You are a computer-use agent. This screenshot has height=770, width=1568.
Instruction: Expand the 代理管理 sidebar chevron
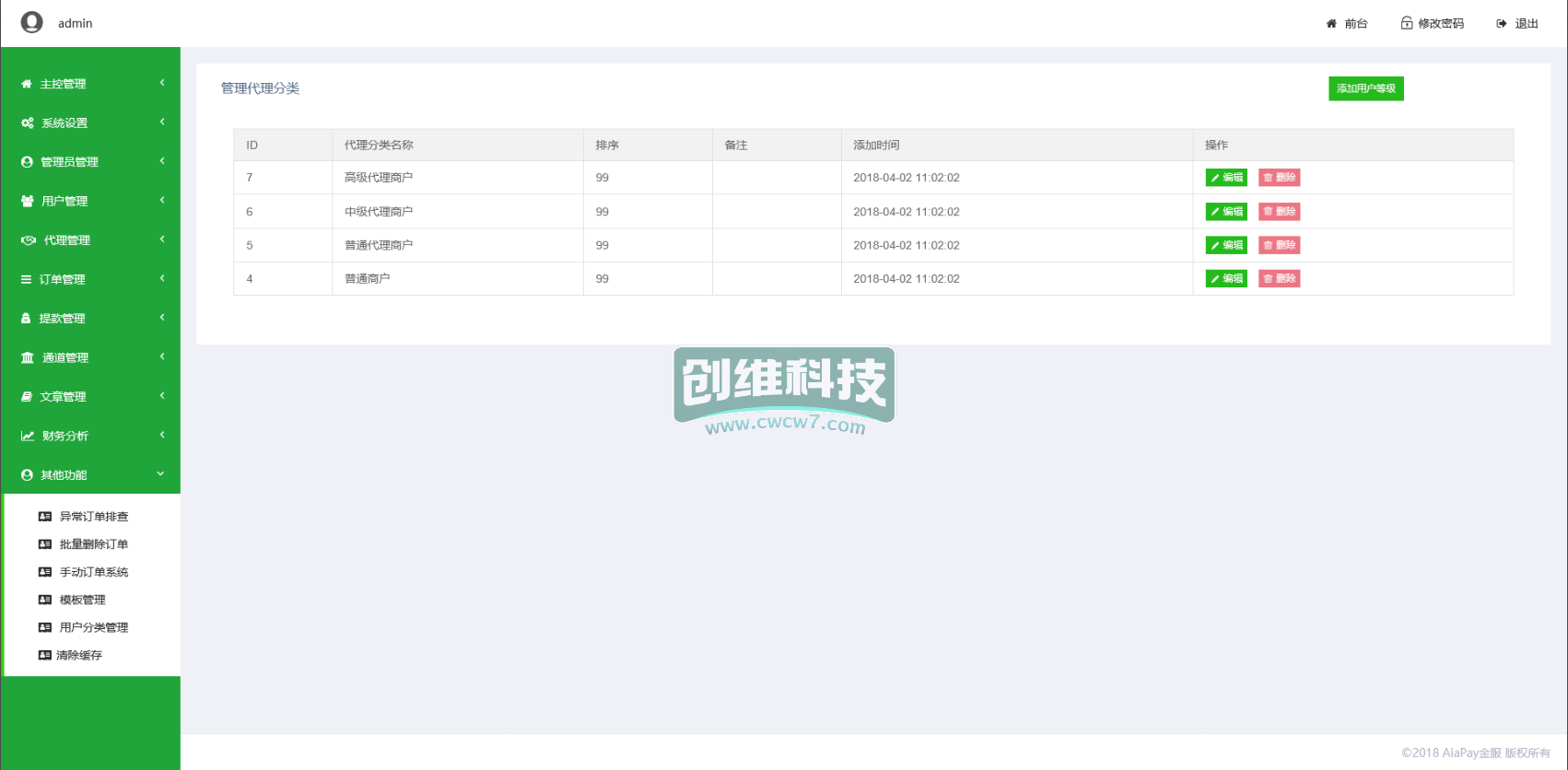(x=162, y=239)
